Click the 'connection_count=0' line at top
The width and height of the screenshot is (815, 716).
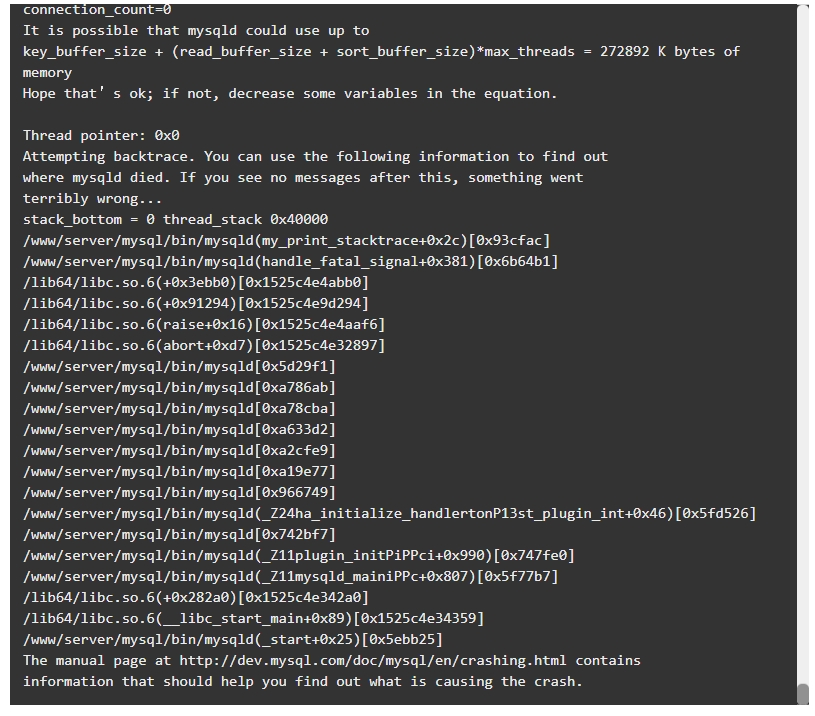(x=97, y=10)
